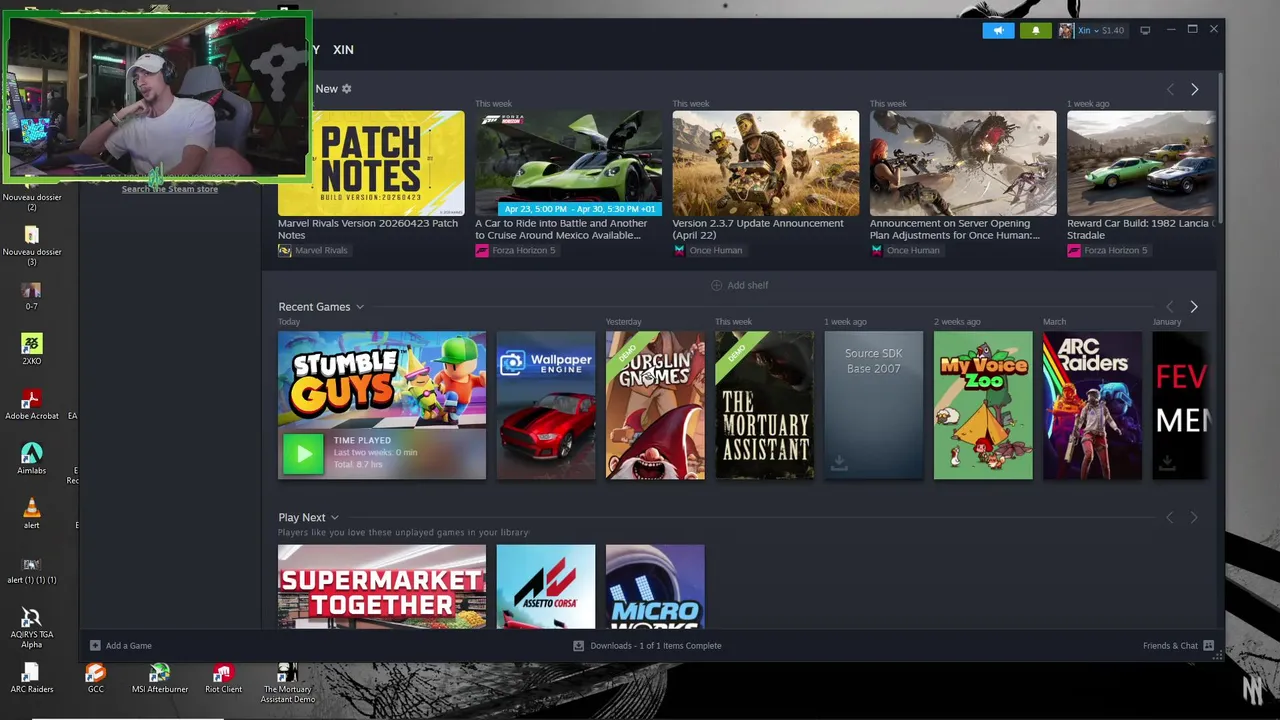Select the GCC desktop shortcut
The image size is (1280, 720).
pos(95,679)
